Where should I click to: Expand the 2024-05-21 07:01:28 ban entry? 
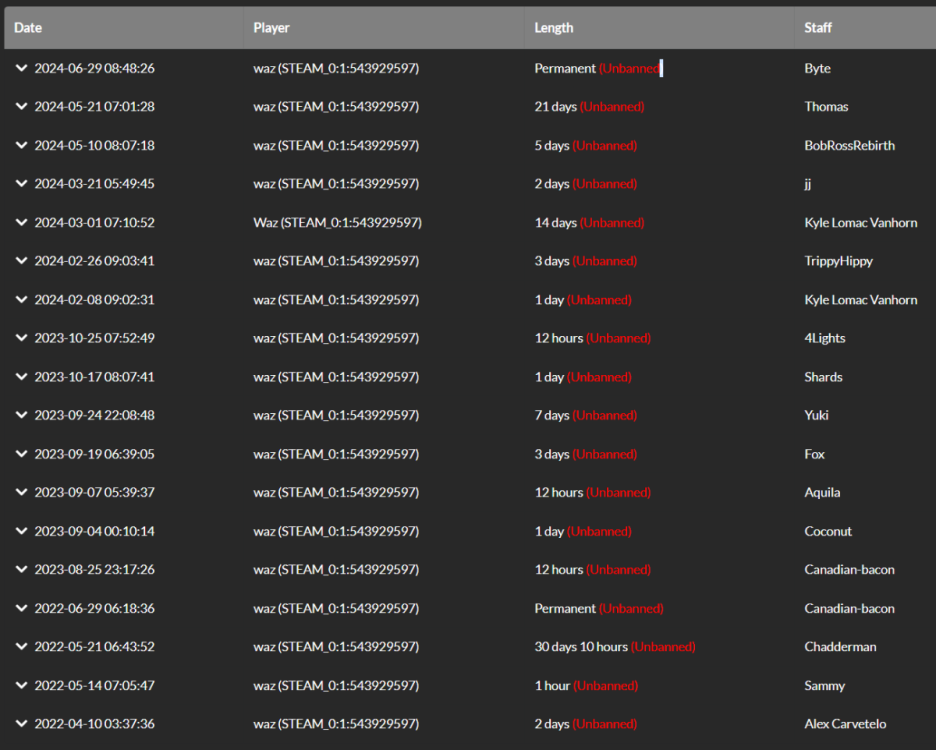[22, 106]
